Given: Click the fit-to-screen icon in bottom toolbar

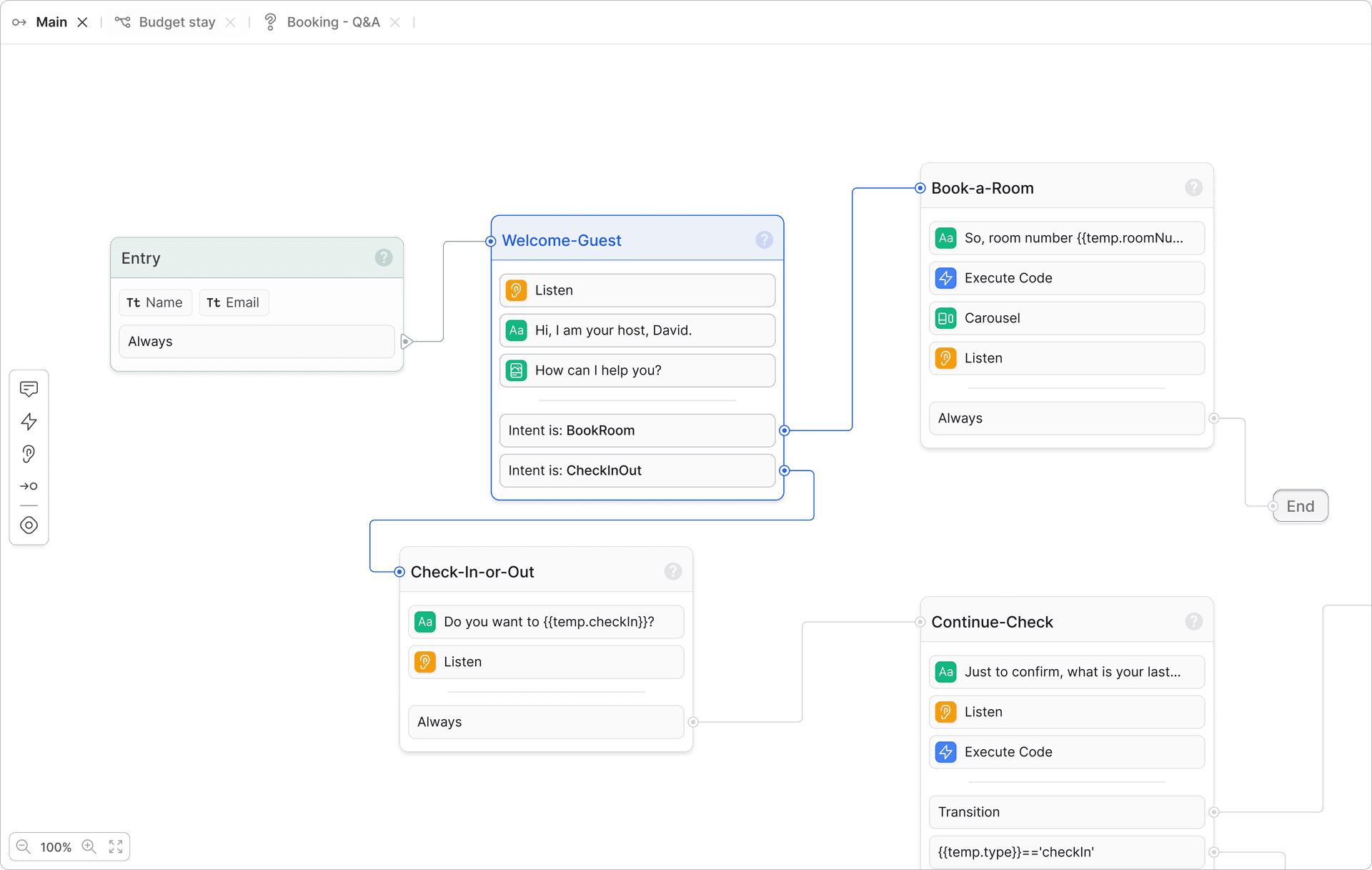Looking at the screenshot, I should 115,846.
